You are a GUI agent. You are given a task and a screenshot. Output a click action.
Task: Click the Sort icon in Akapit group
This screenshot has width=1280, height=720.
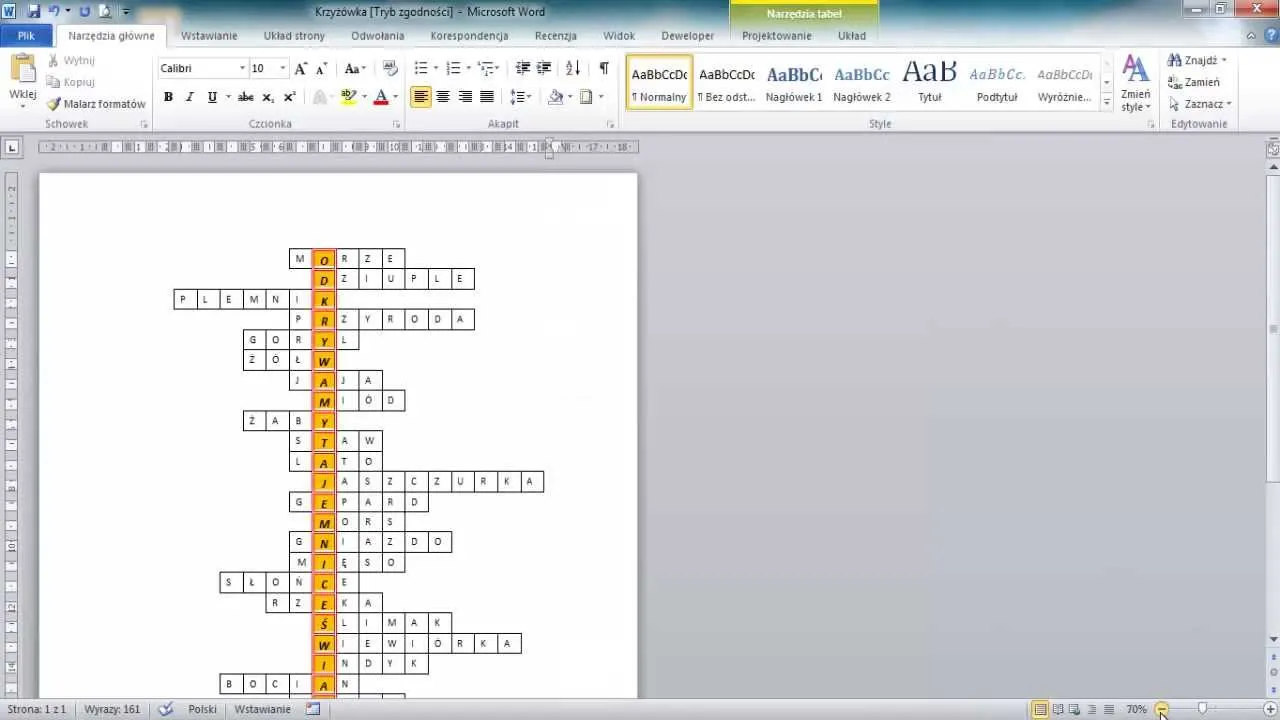573,68
